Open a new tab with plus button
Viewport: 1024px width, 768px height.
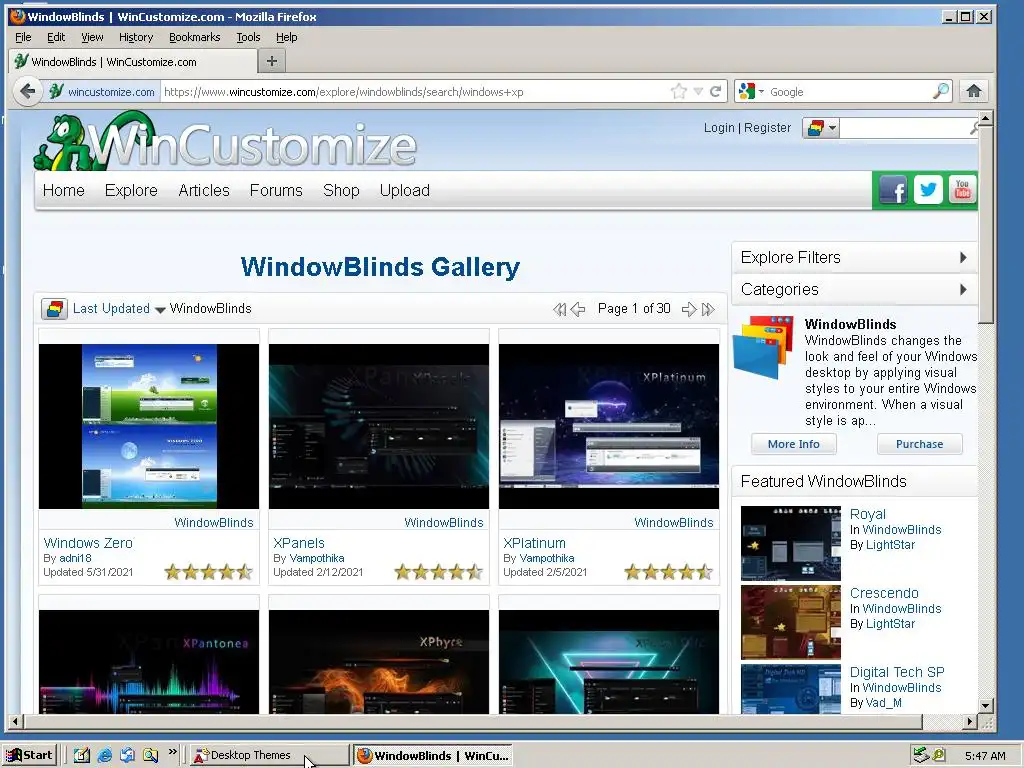pos(272,61)
